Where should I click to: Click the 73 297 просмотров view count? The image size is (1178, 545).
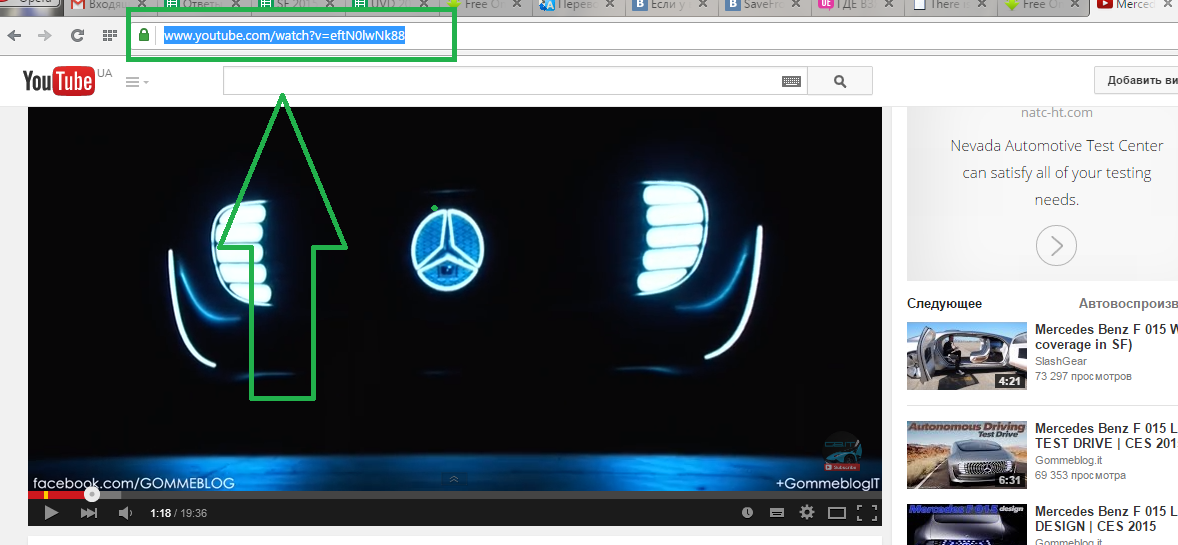(1083, 376)
